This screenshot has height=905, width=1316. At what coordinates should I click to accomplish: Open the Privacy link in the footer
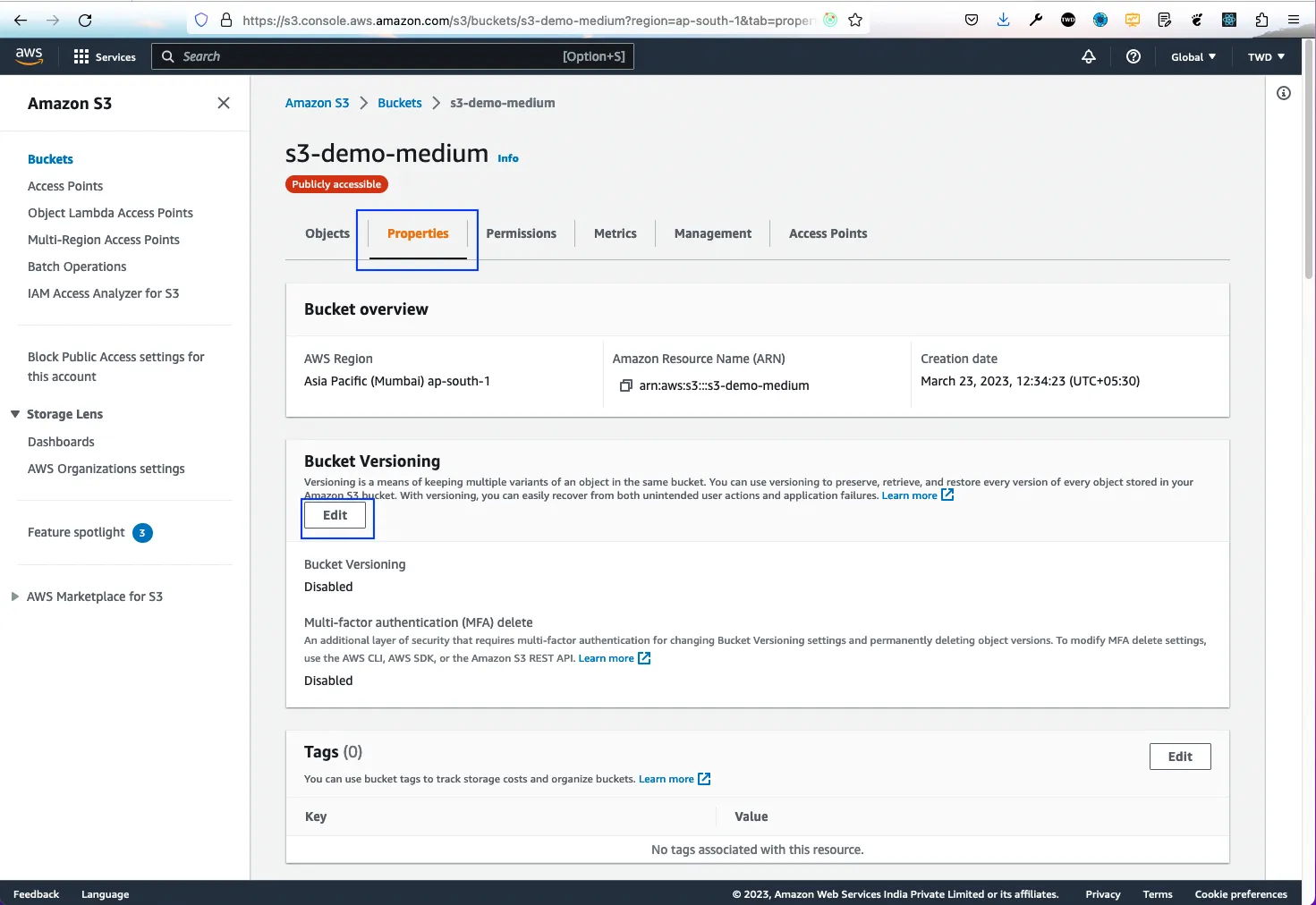click(x=1103, y=894)
